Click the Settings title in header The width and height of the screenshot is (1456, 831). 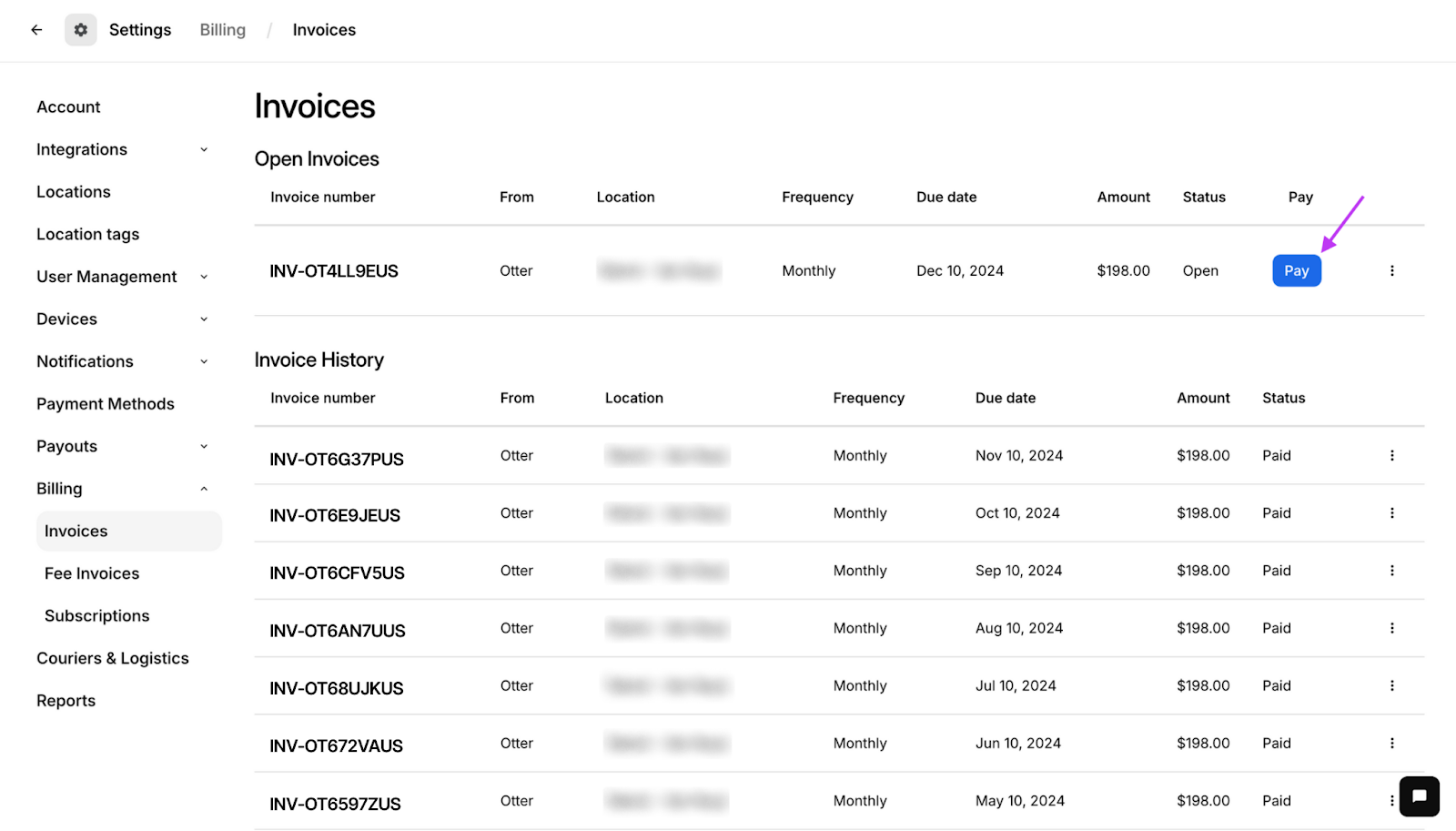click(x=140, y=30)
